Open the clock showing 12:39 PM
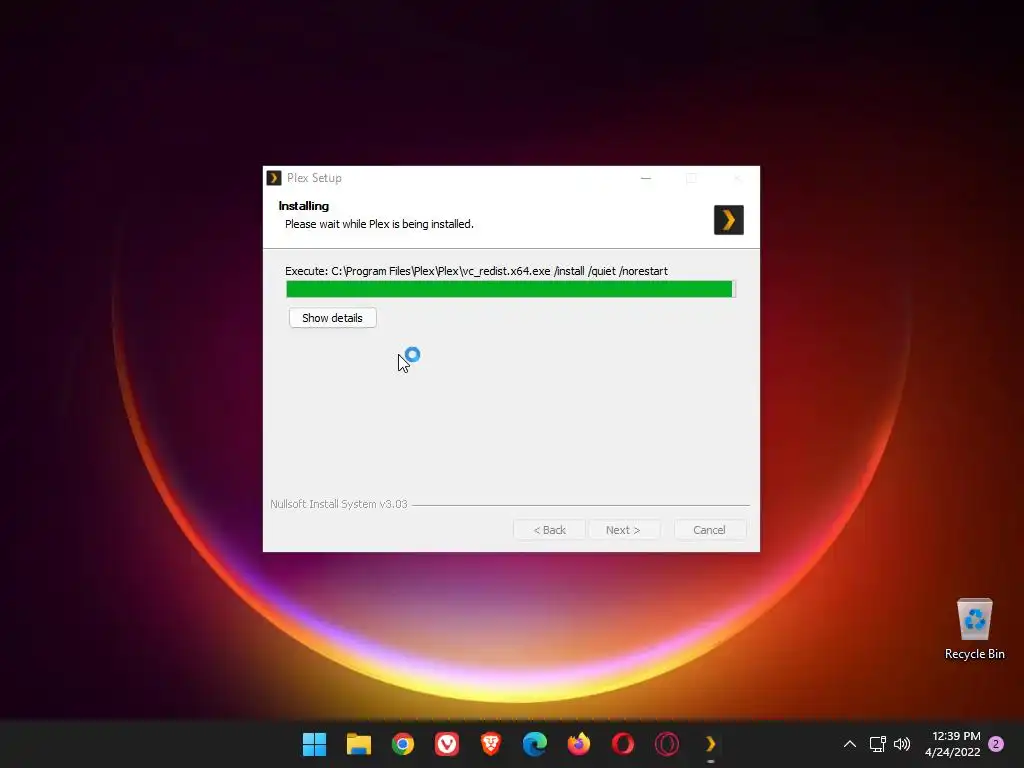The height and width of the screenshot is (768, 1024). coord(953,744)
